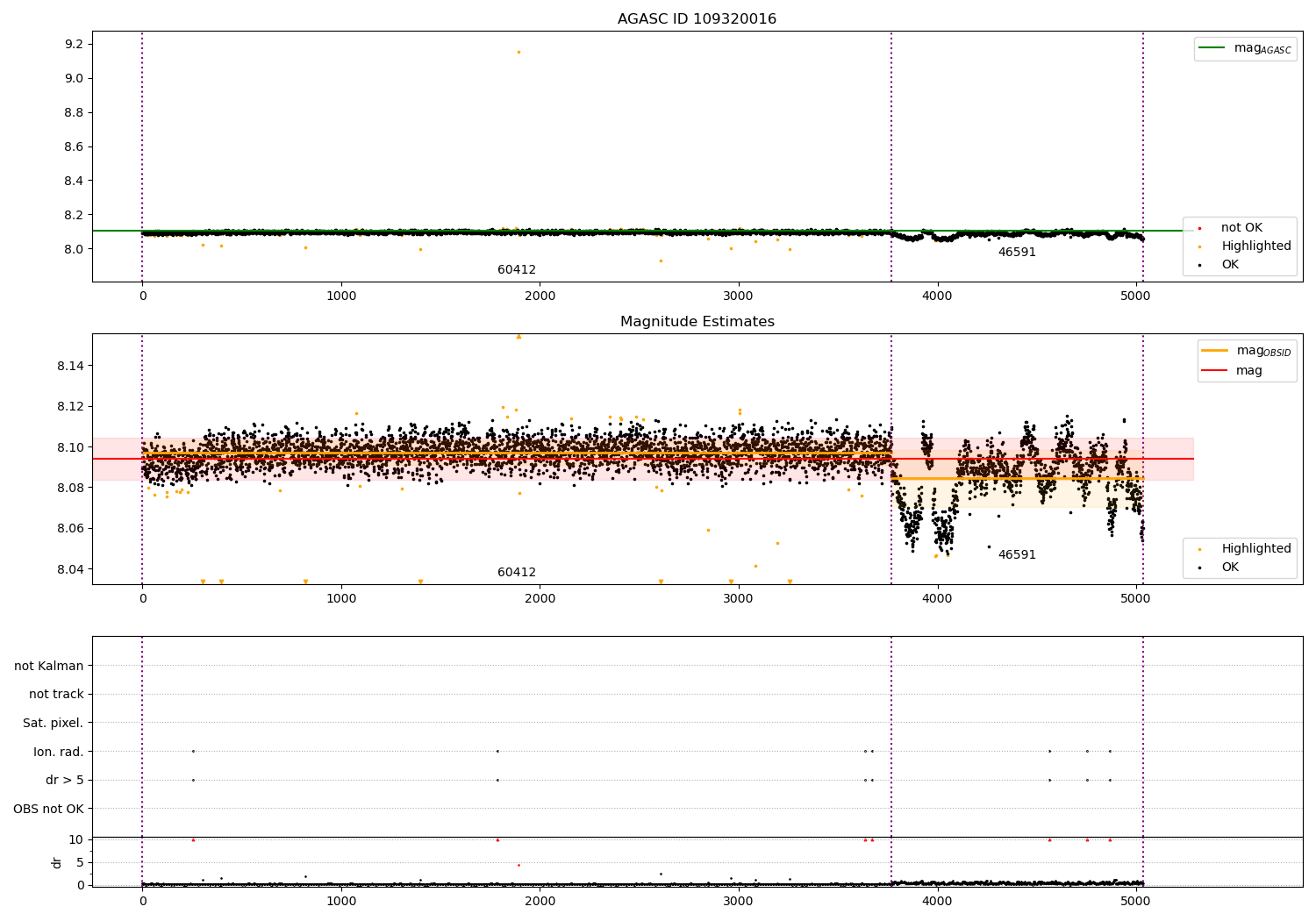Screen dimensions: 1316x921
Task: Click the 'Magnitude Estimates' plot title
Action: pyautogui.click(x=697, y=322)
